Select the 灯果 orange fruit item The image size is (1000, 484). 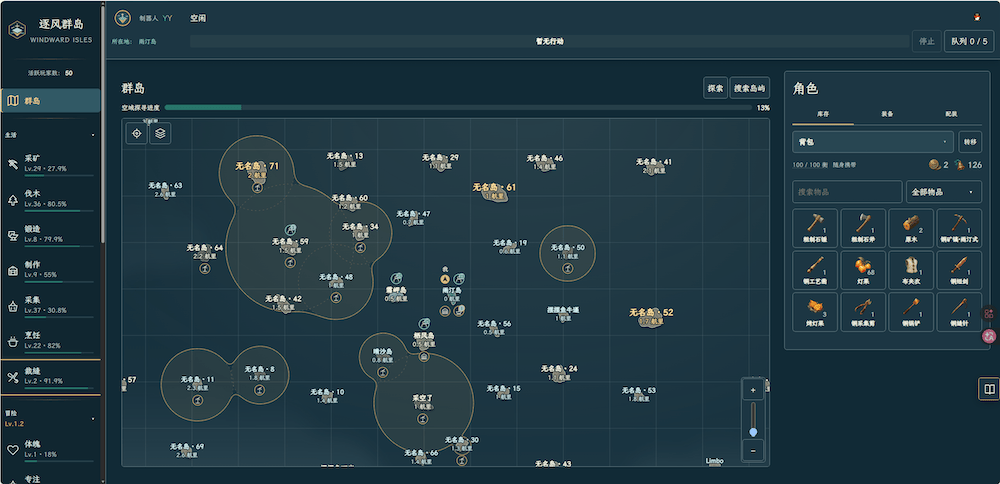863,270
